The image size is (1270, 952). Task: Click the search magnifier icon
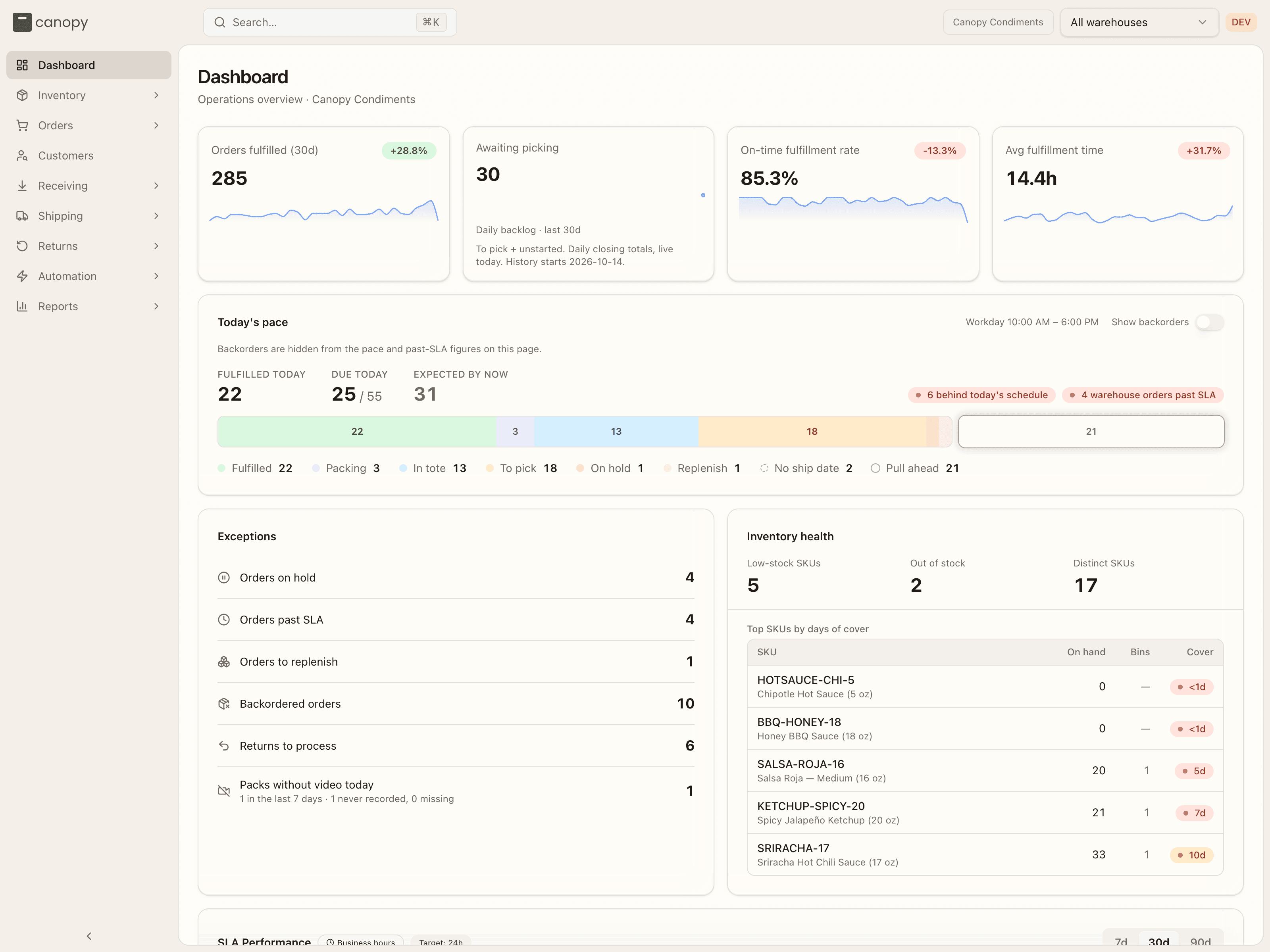[220, 22]
